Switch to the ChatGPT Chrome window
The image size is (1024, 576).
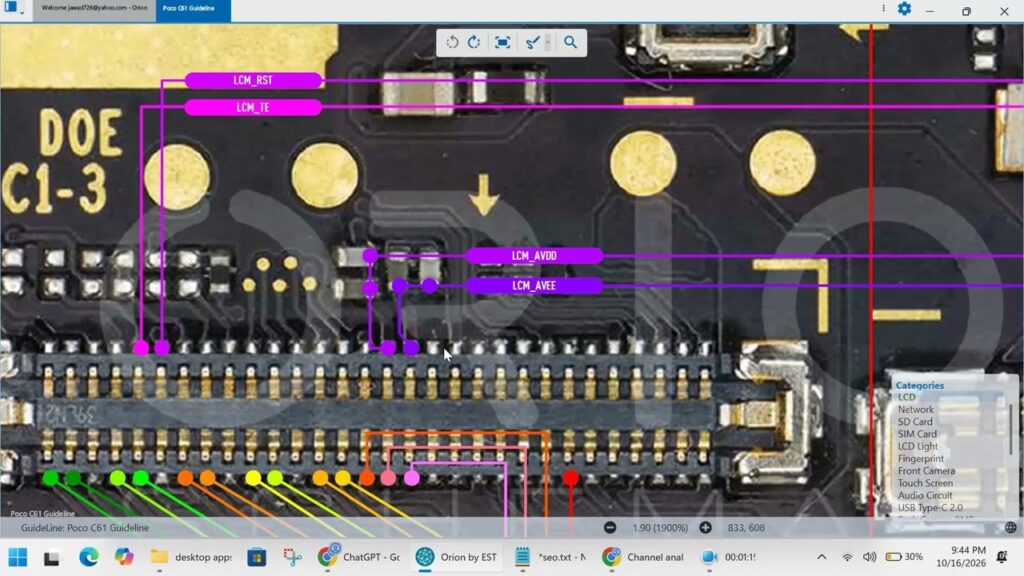[359, 557]
